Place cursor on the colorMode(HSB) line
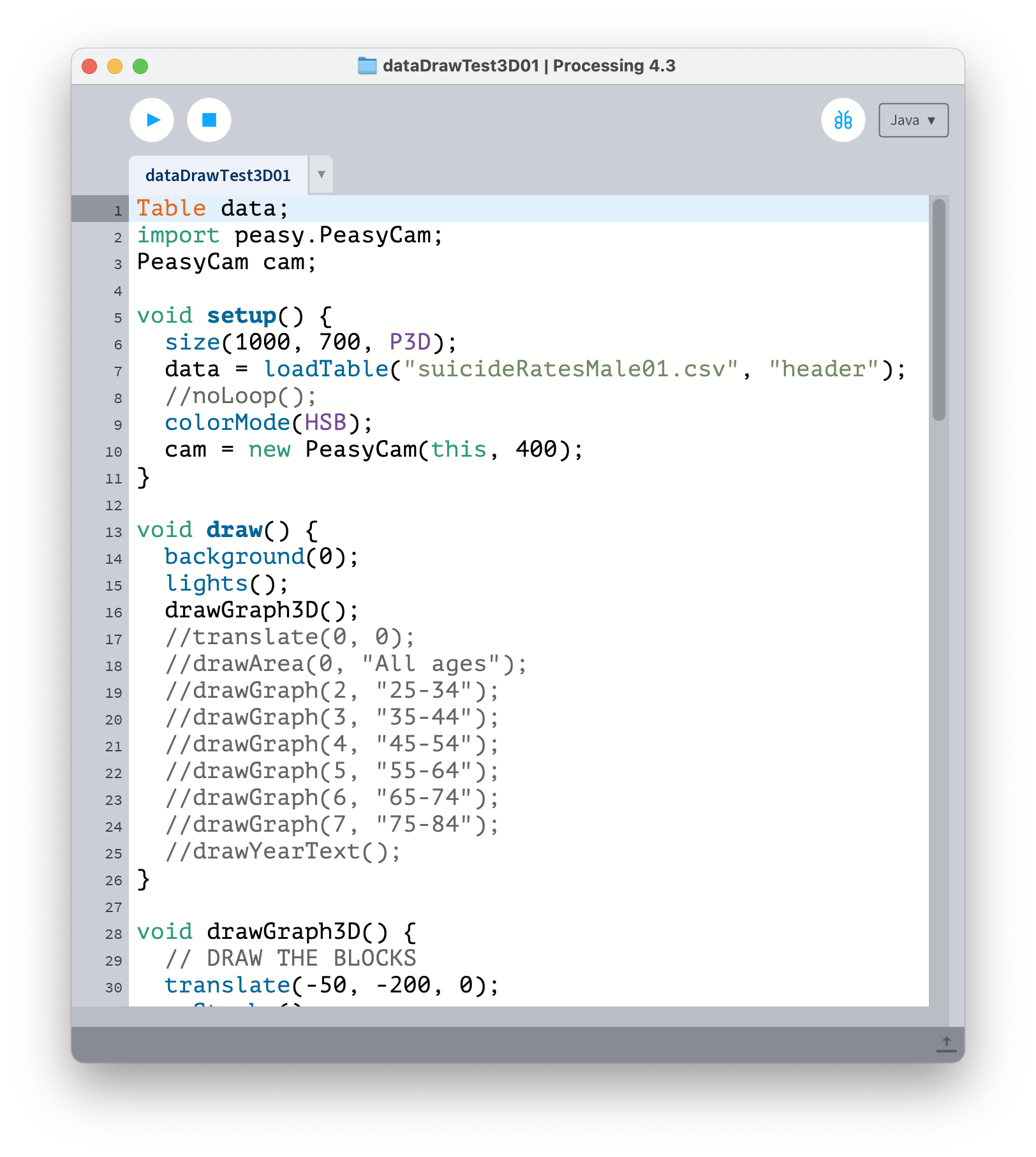 tap(268, 423)
